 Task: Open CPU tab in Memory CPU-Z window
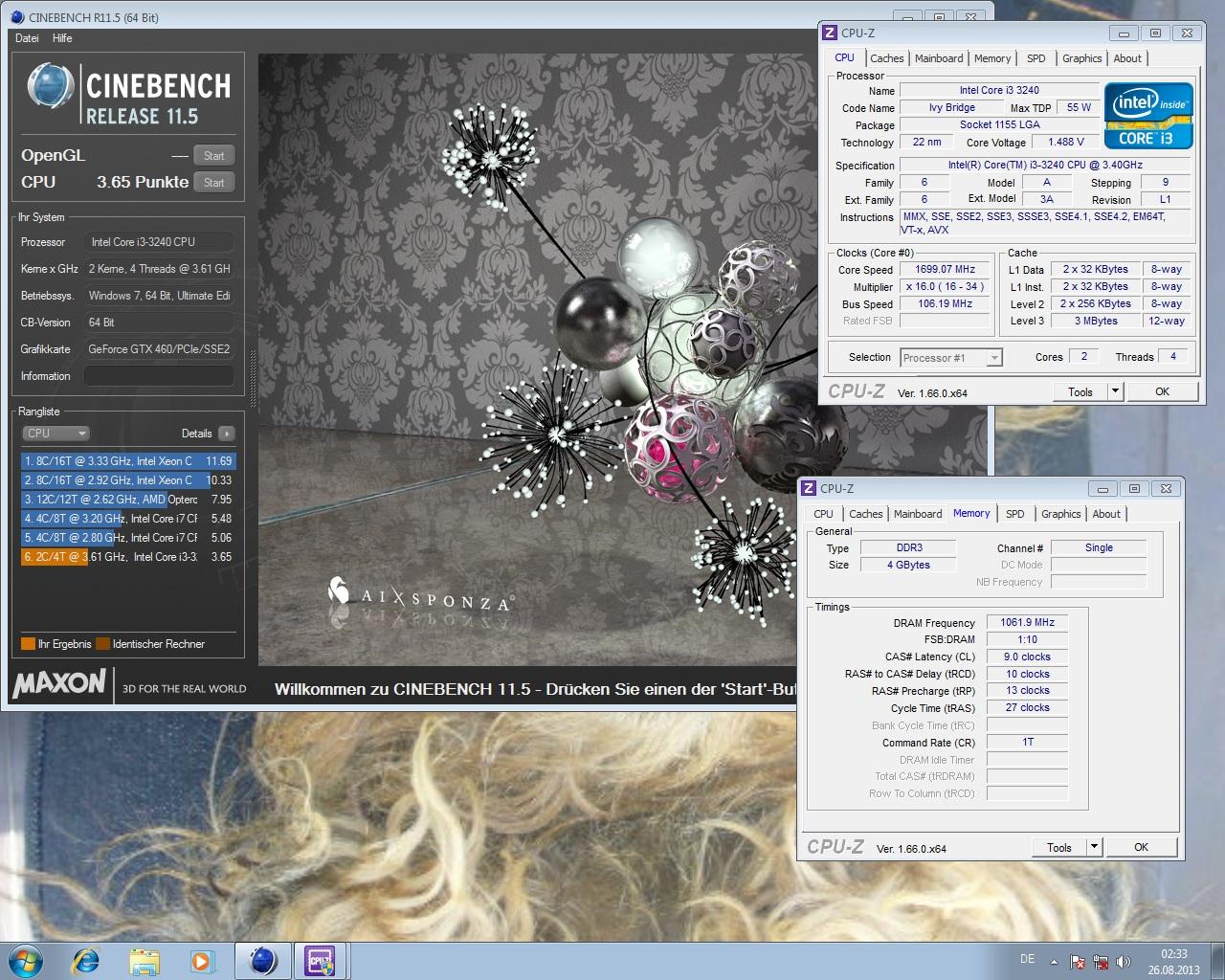823,514
